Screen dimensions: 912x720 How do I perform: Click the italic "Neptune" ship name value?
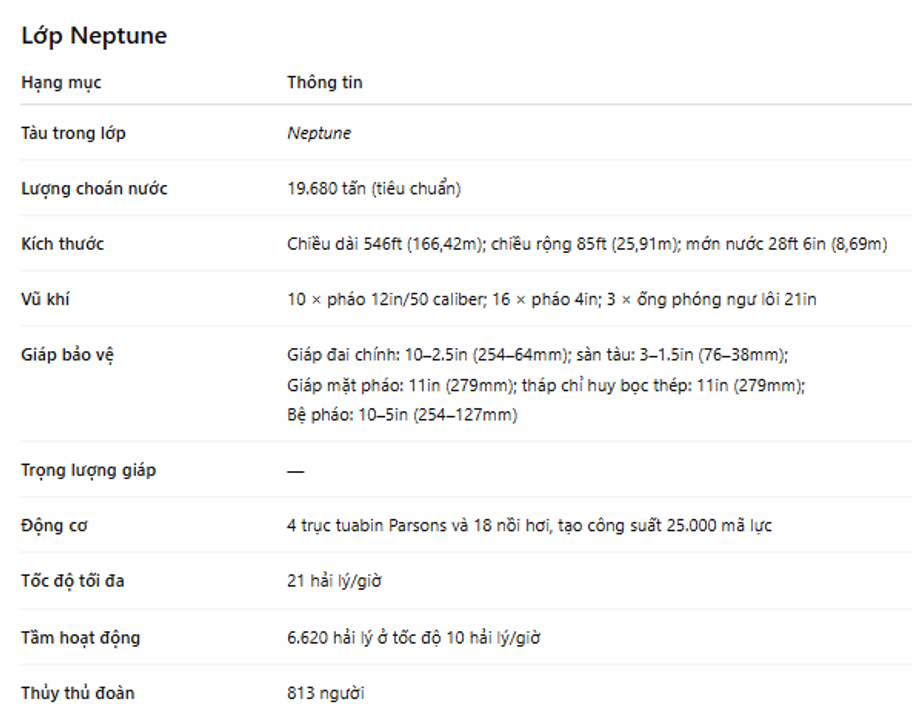tap(318, 133)
